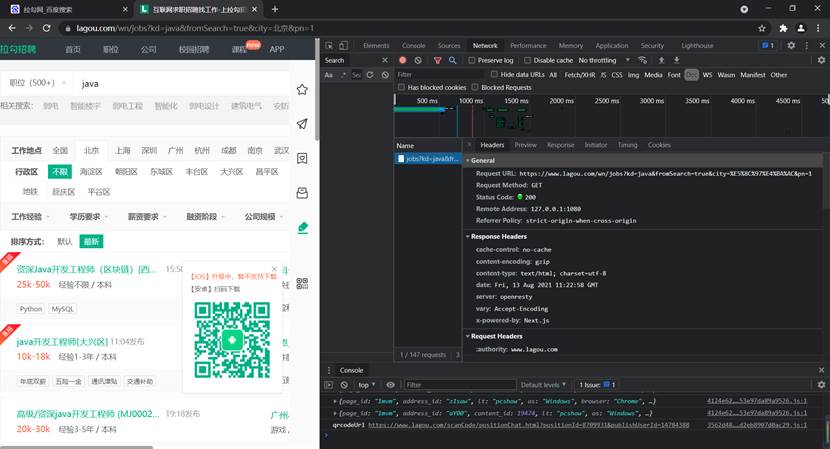
Task: Click the DevTools inspect element picker icon
Action: tap(329, 46)
